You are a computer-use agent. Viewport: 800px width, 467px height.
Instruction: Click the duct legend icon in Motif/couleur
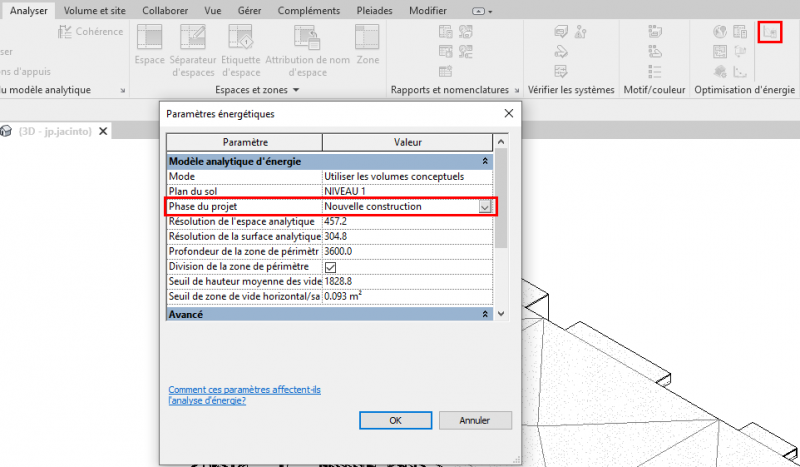pos(655,32)
